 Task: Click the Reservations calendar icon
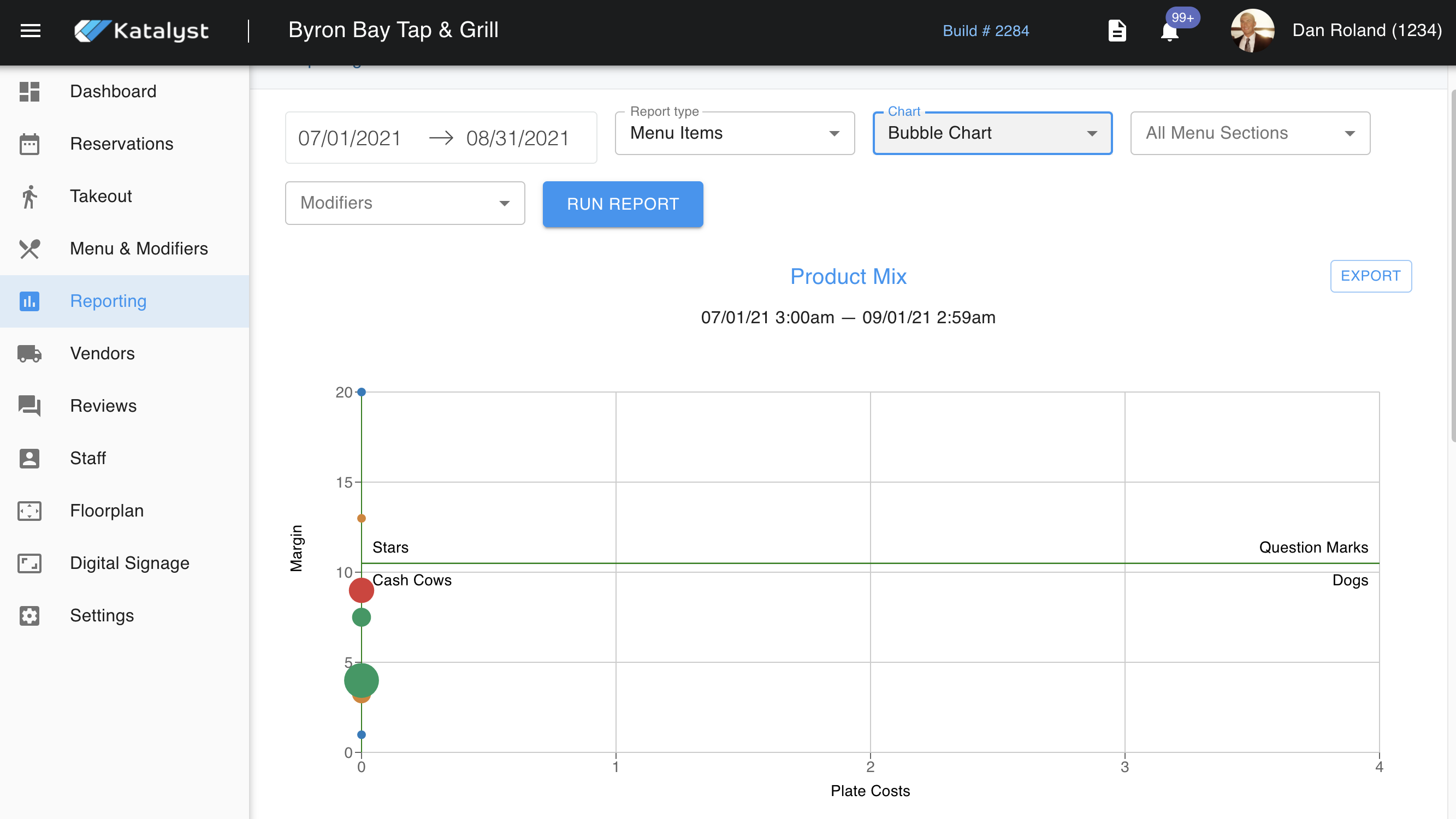(29, 144)
